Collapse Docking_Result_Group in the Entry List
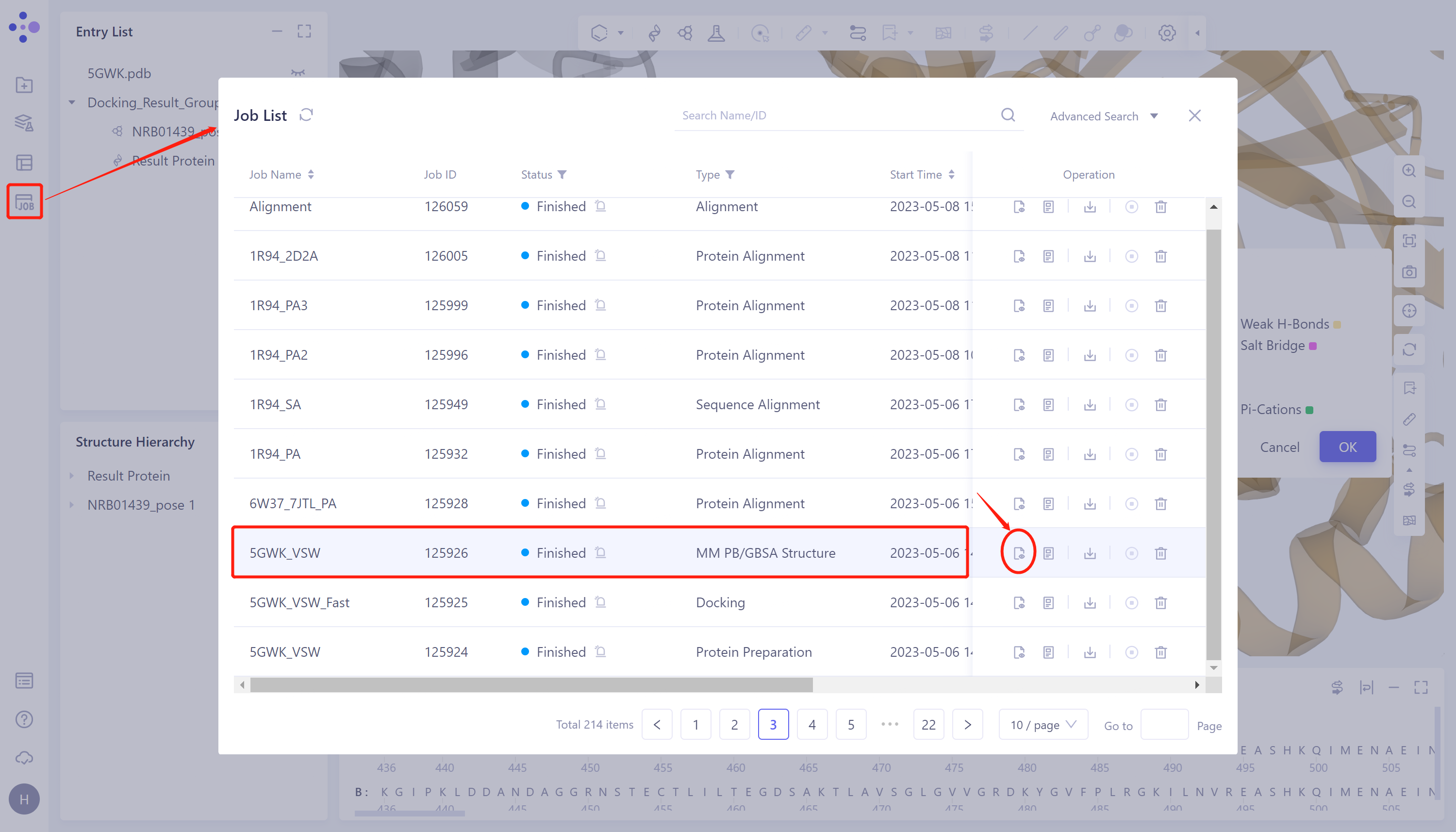This screenshot has height=832, width=1456. click(72, 102)
